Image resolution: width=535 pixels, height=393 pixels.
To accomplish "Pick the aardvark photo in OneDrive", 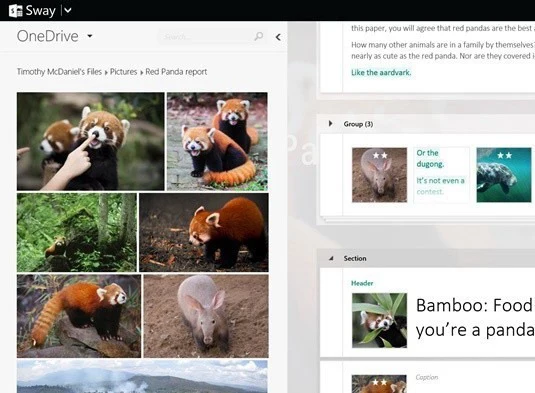I will tap(206, 316).
